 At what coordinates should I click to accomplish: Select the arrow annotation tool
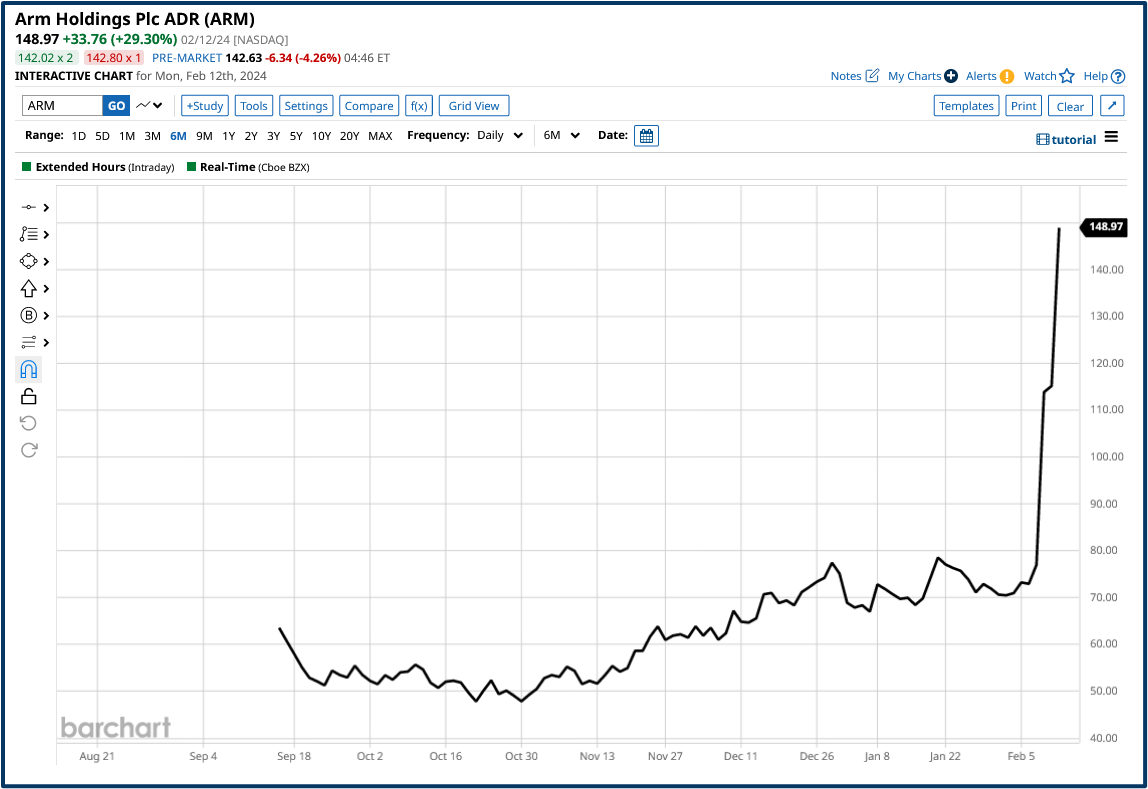(x=28, y=288)
